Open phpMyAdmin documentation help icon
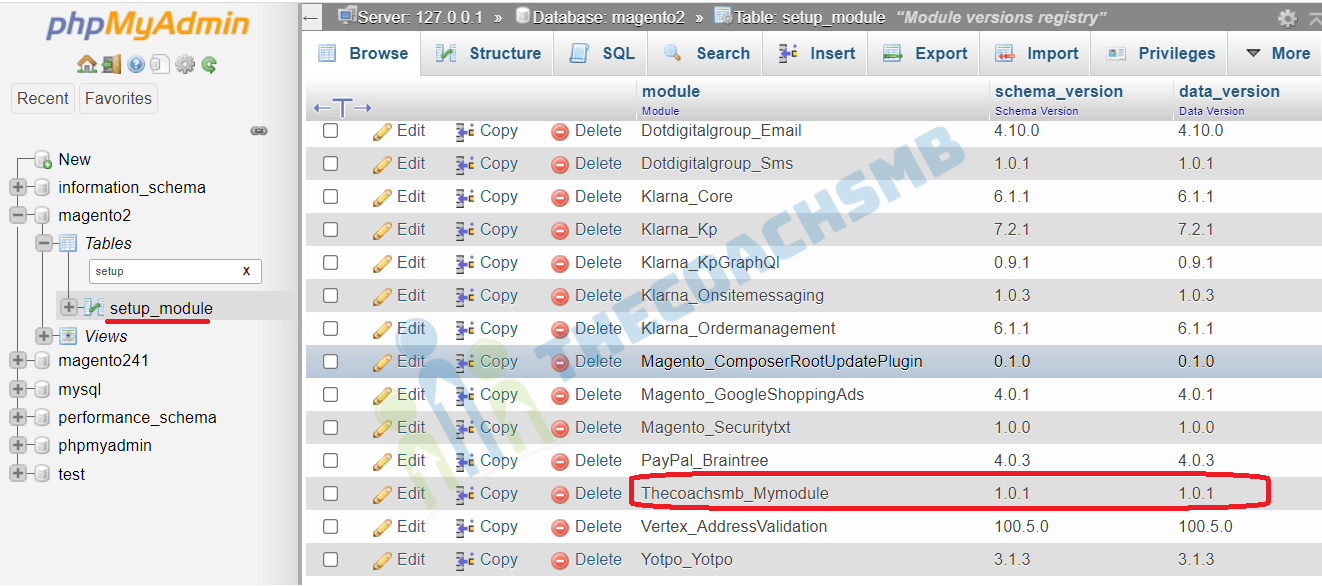Screen dimensions: 1322x586 point(135,65)
